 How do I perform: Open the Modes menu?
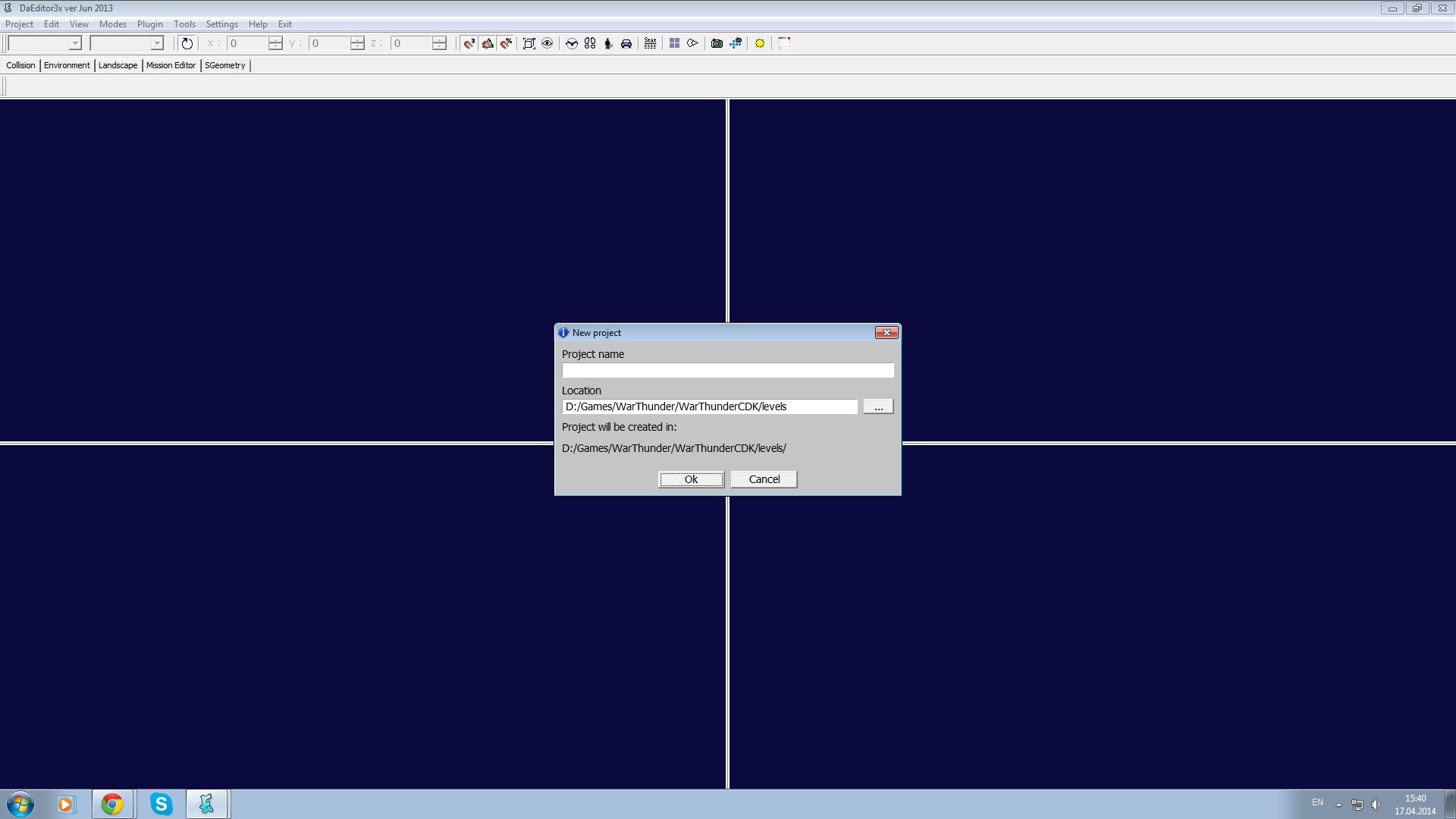pyautogui.click(x=113, y=24)
